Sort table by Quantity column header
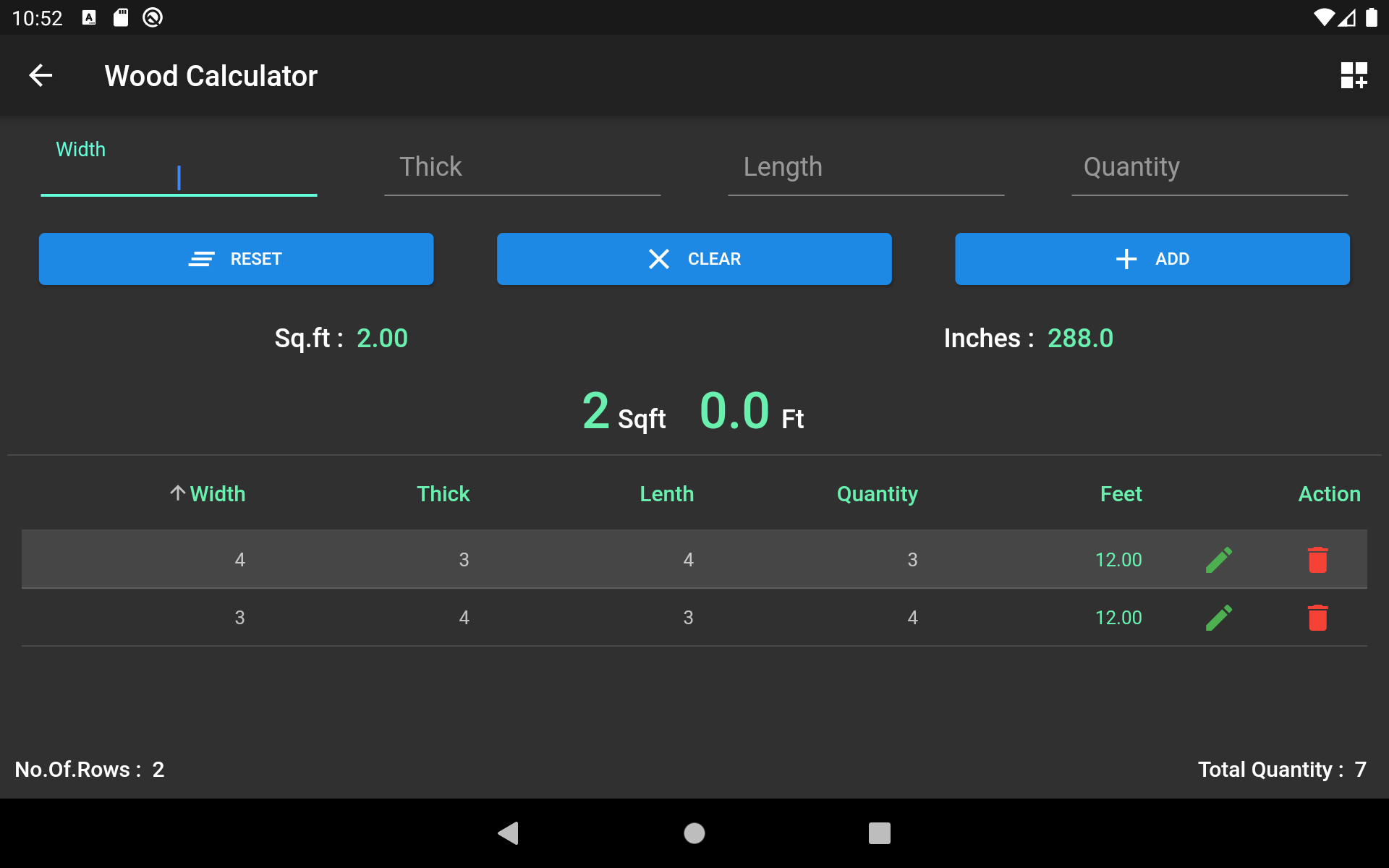This screenshot has width=1389, height=868. pos(877,494)
